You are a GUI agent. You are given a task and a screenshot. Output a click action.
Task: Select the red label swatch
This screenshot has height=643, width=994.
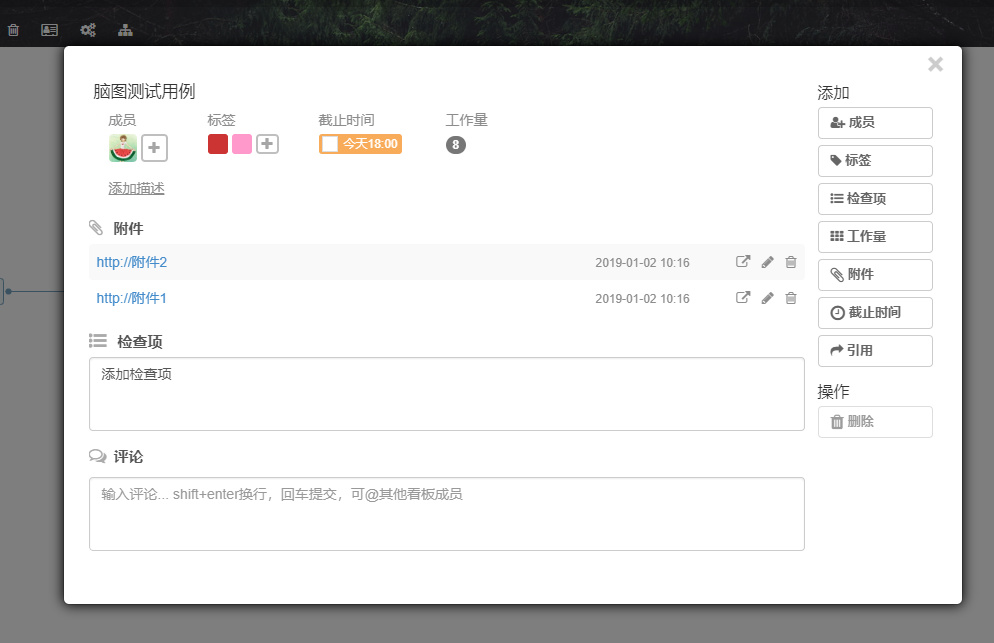[218, 144]
